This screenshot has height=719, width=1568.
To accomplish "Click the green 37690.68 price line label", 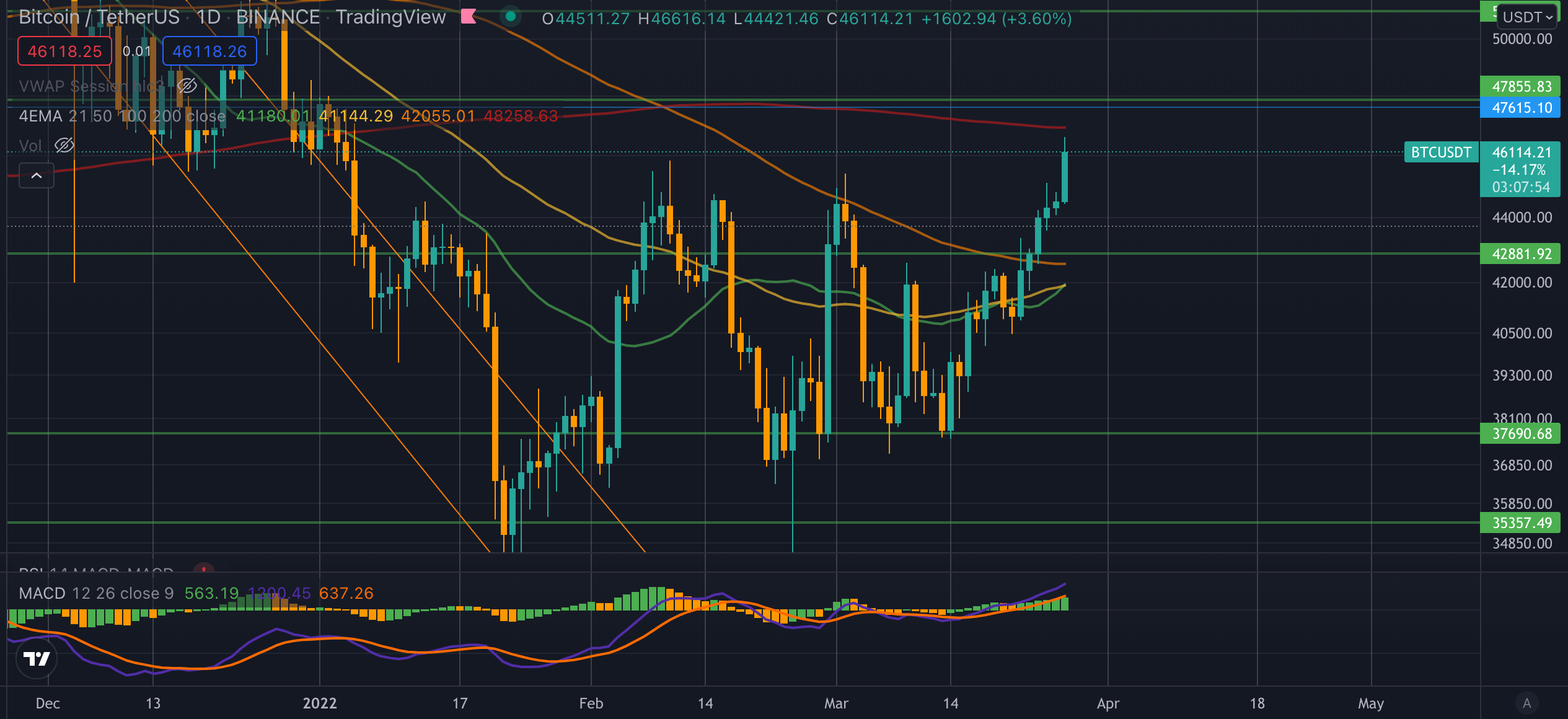I will (1520, 433).
